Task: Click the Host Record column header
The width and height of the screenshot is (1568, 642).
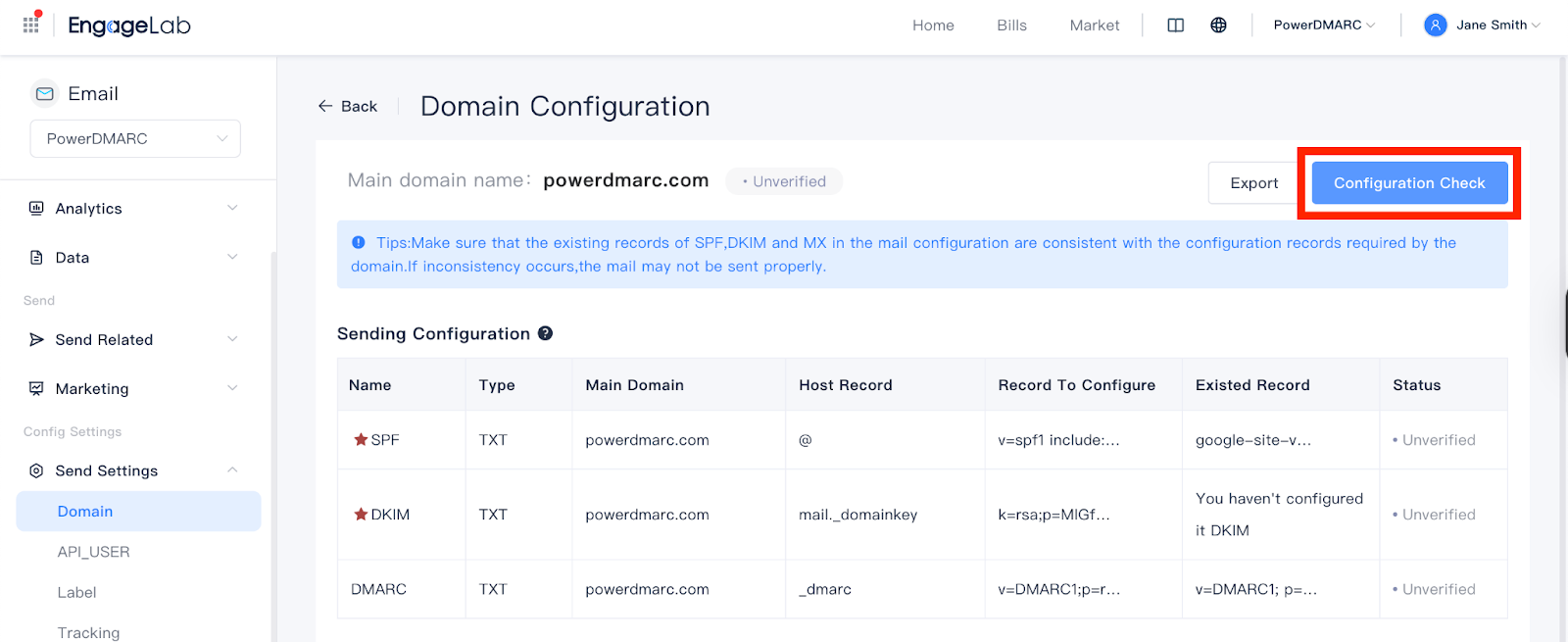Action: (x=846, y=385)
